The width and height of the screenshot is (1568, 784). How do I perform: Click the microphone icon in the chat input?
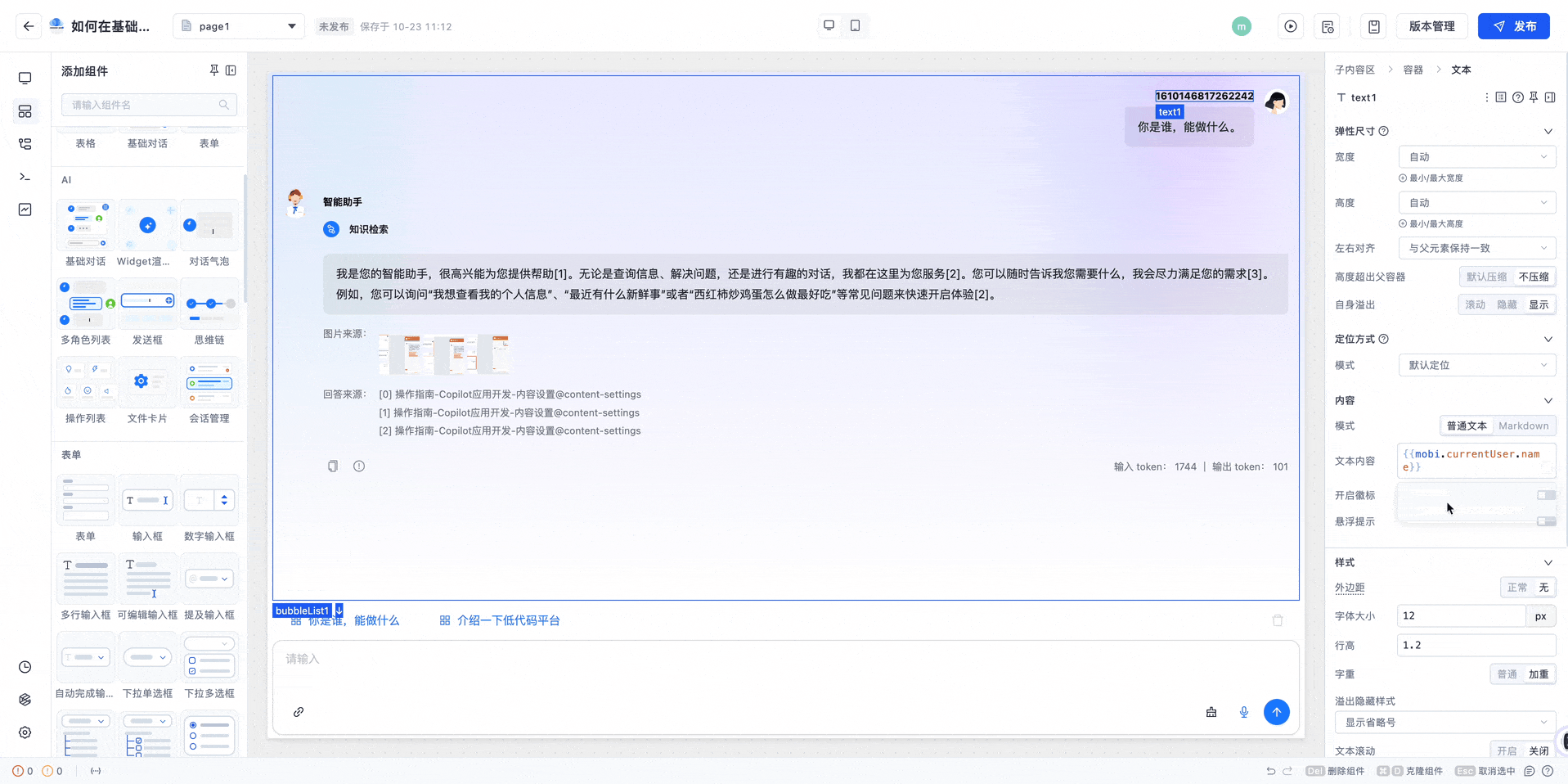click(x=1244, y=712)
